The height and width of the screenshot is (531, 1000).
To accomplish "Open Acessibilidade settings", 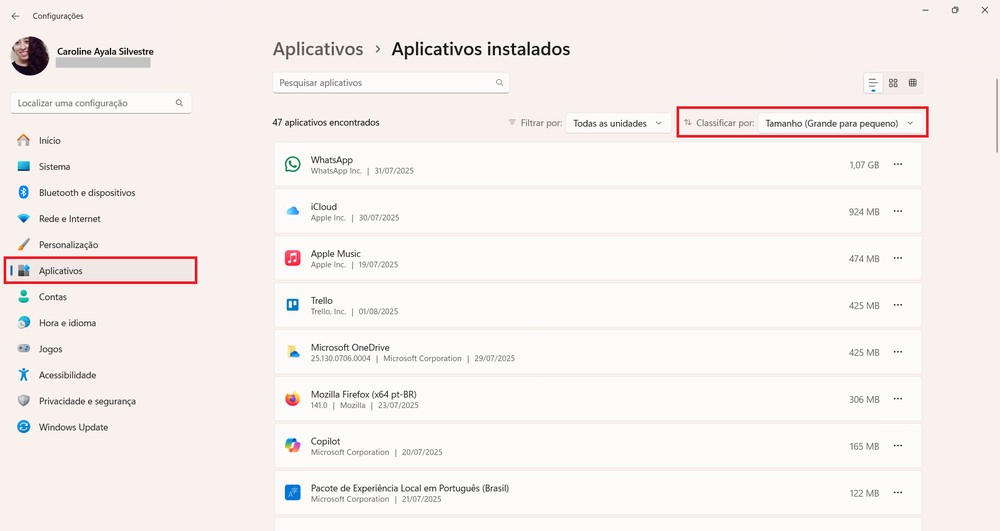I will (x=100, y=375).
